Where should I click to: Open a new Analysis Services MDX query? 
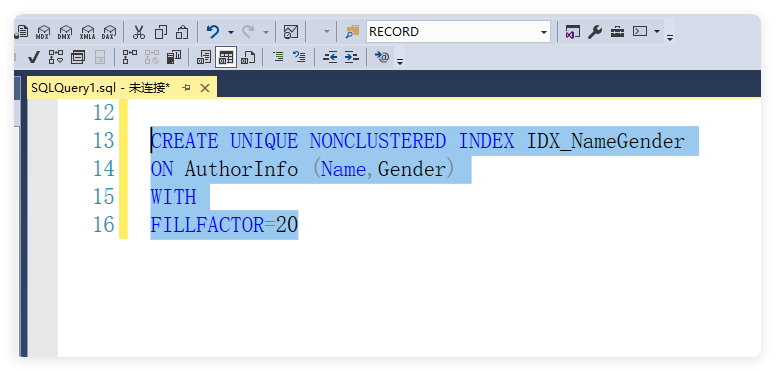43,32
